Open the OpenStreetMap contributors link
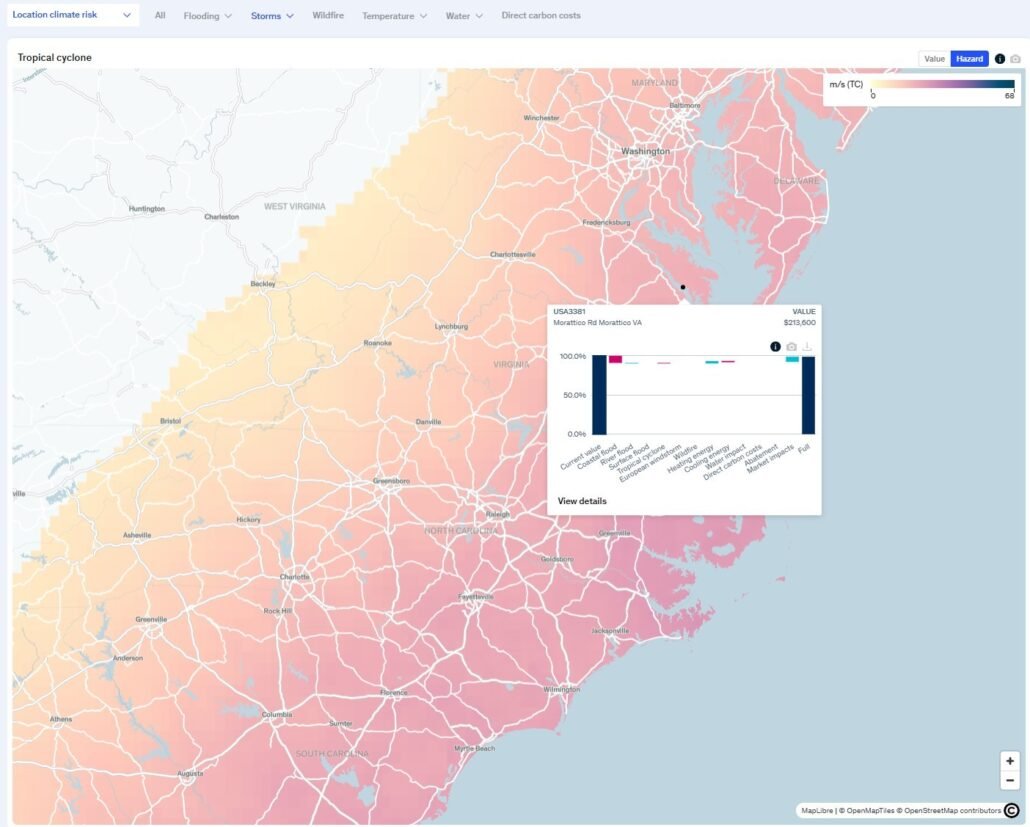 [x=948, y=811]
